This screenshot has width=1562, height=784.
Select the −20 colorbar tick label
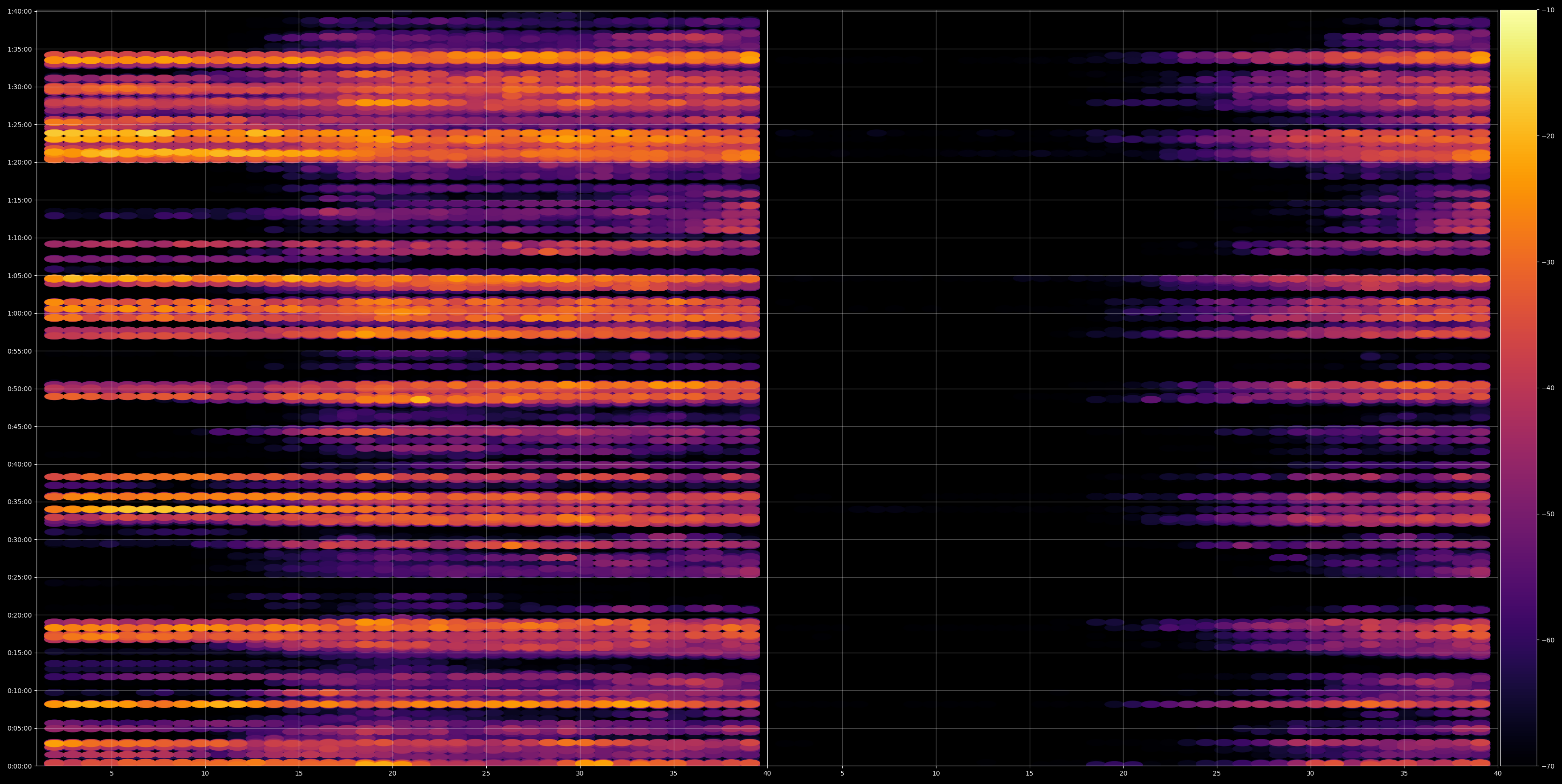click(x=1547, y=136)
